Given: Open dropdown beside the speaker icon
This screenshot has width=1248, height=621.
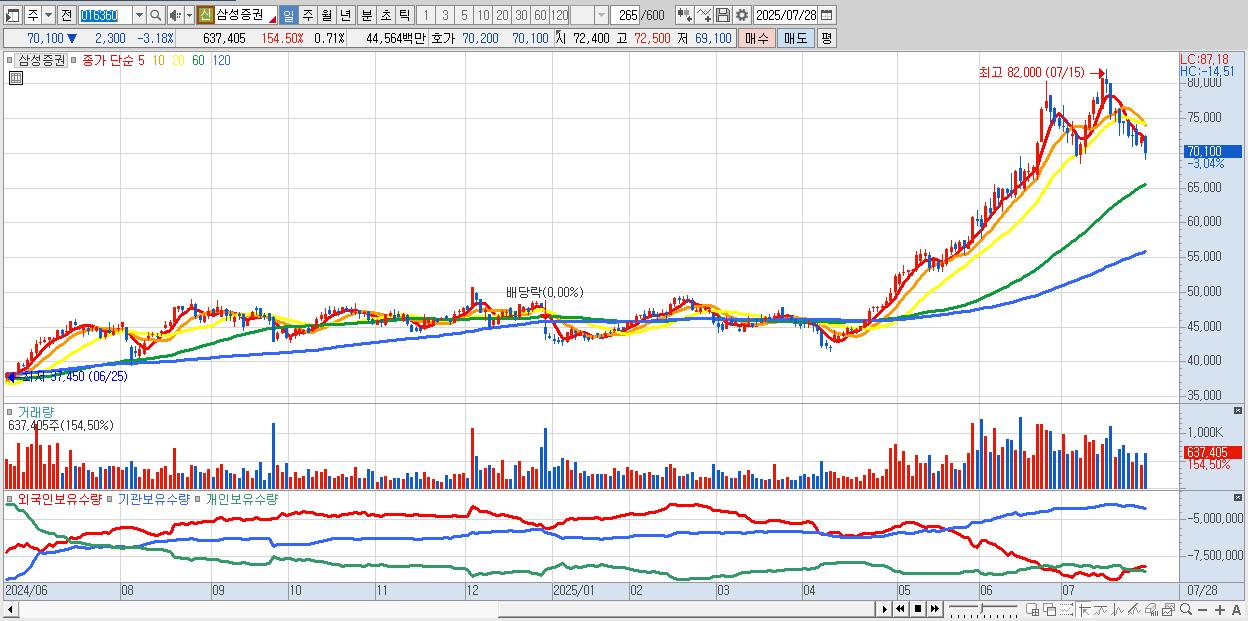Looking at the screenshot, I should [x=189, y=15].
